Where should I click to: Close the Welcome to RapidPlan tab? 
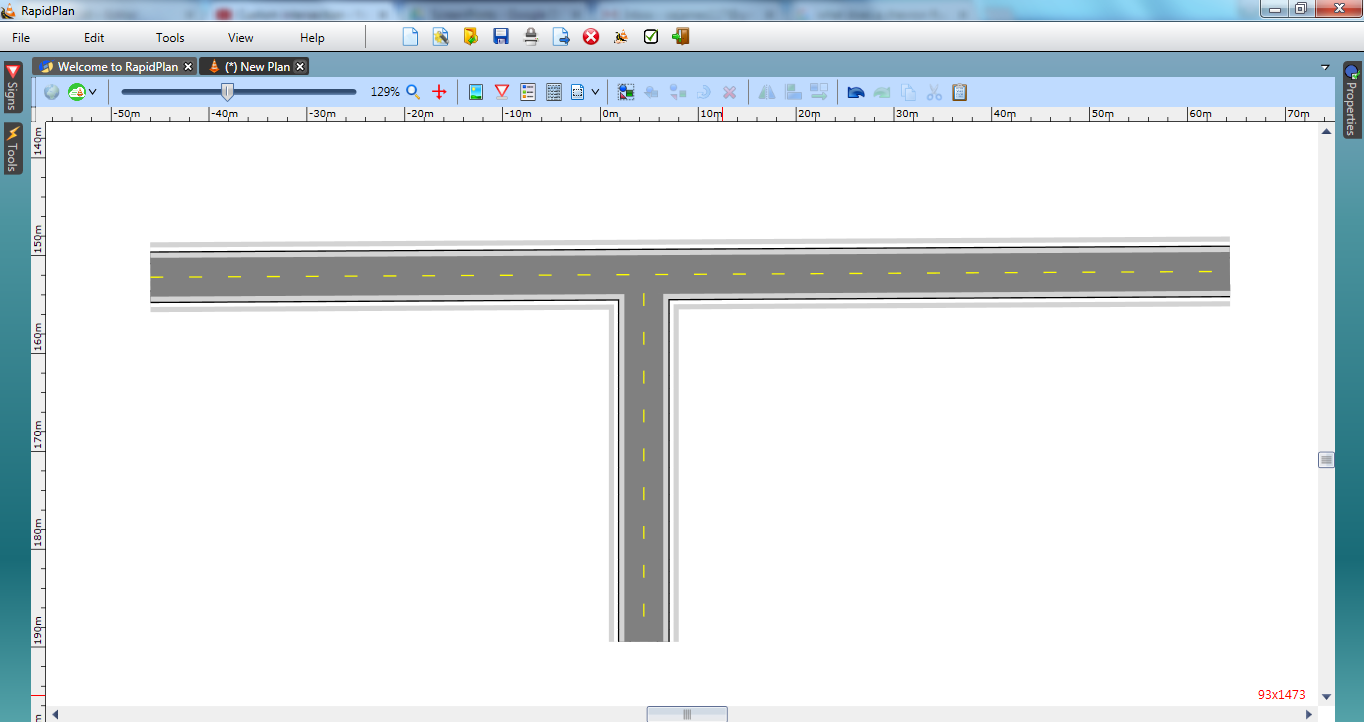point(188,67)
